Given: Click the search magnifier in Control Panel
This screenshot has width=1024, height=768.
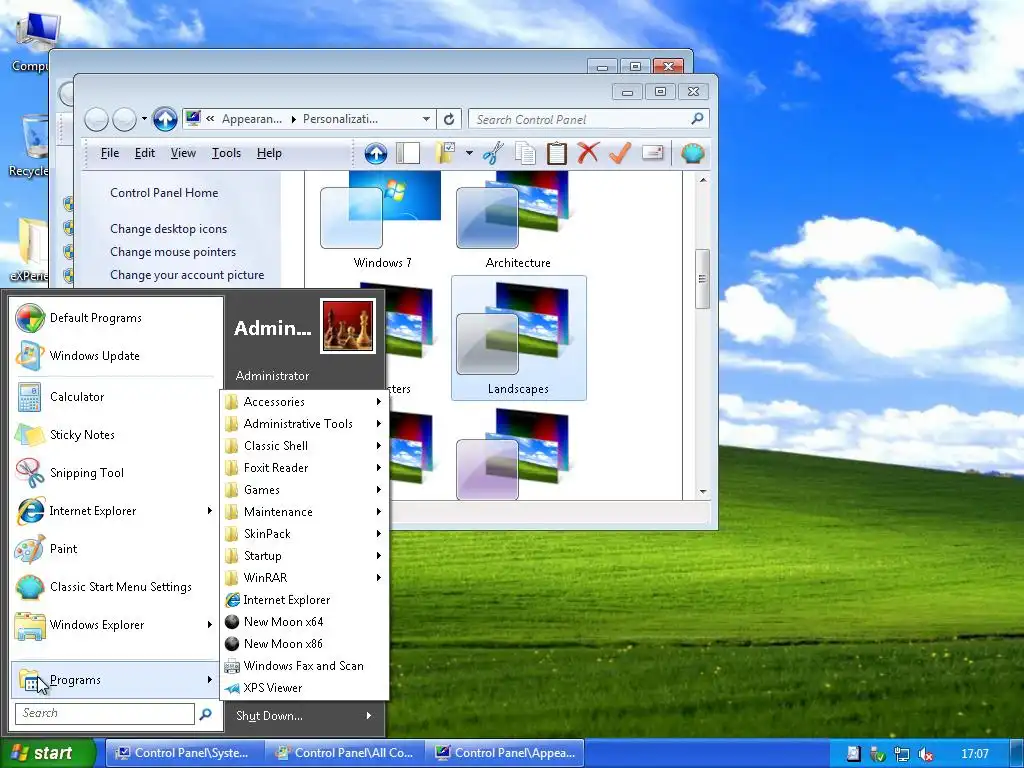Looking at the screenshot, I should pyautogui.click(x=697, y=119).
